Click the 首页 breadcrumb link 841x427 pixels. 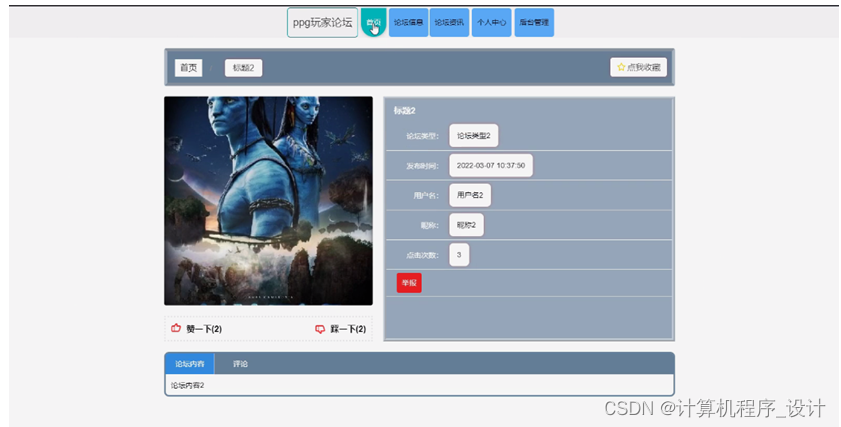(x=188, y=68)
